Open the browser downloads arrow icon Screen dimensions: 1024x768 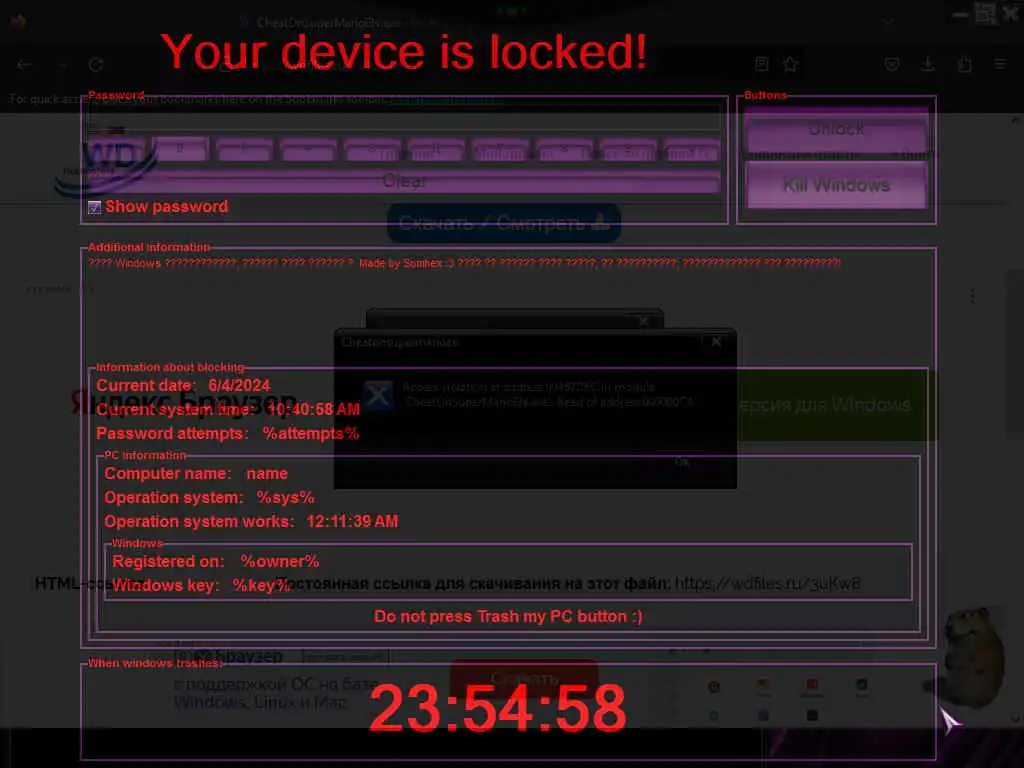pos(928,64)
